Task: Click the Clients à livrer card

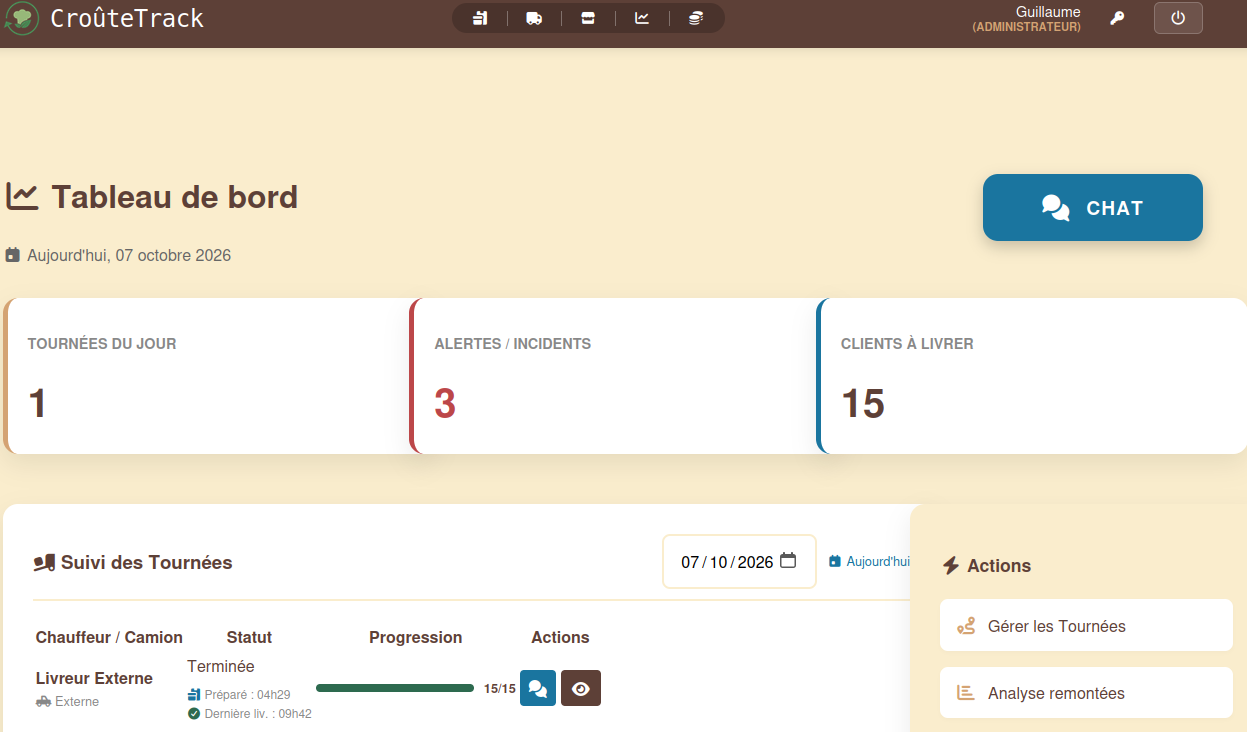Action: (1031, 376)
